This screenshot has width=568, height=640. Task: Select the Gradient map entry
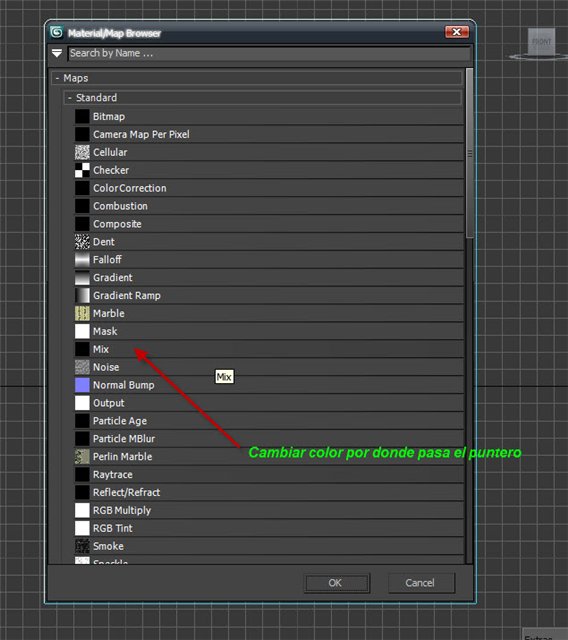pos(269,278)
